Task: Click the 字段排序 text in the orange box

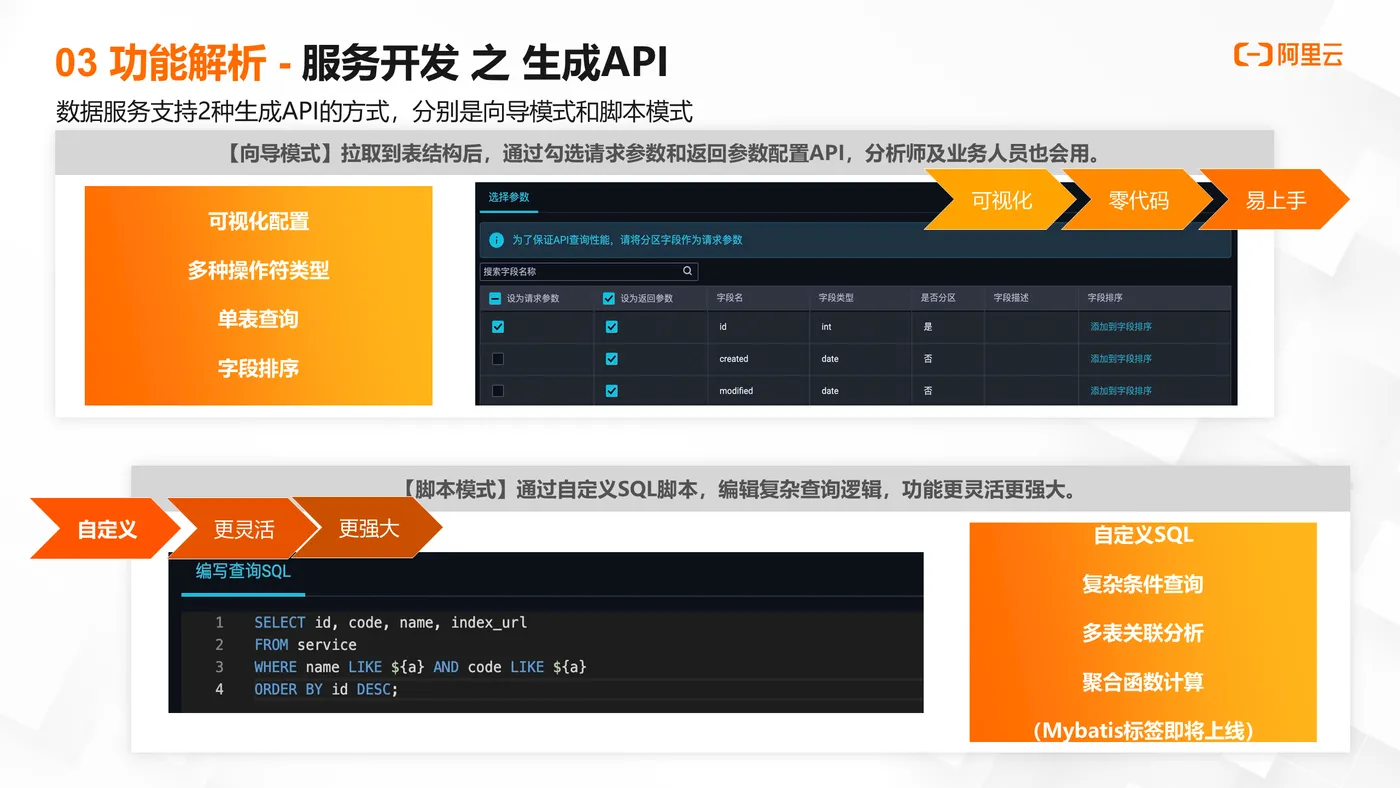Action: click(258, 368)
